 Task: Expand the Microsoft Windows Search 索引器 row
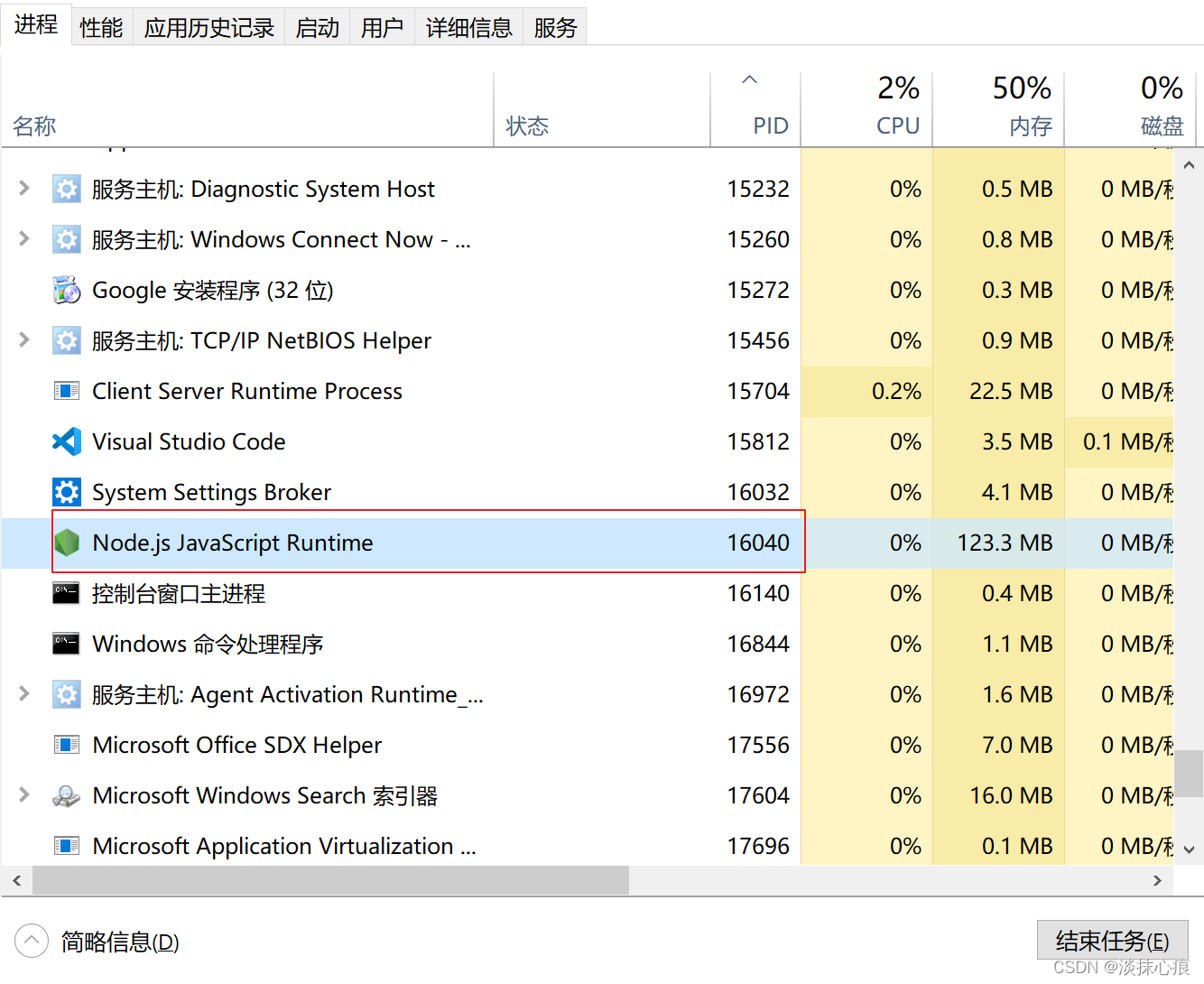24,794
